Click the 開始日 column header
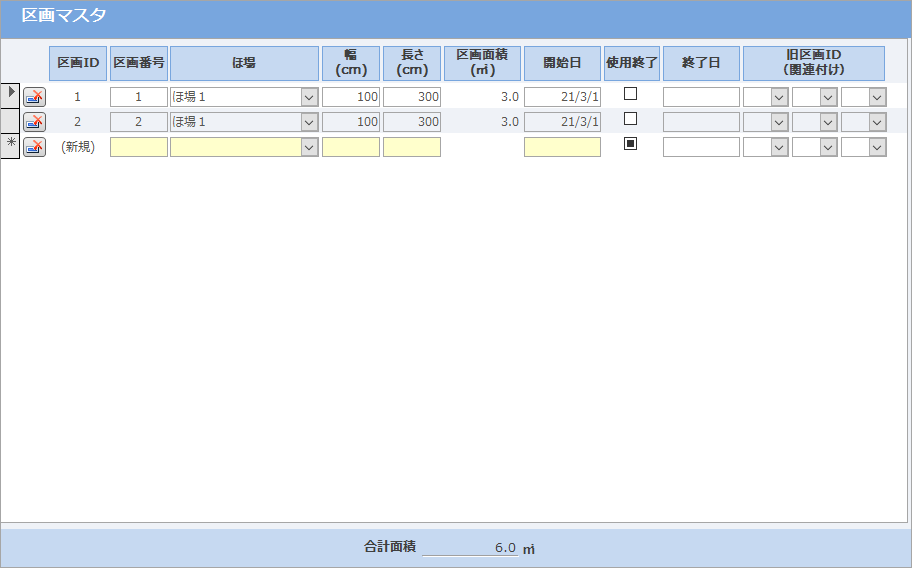Viewport: 912px width, 568px height. [x=562, y=63]
